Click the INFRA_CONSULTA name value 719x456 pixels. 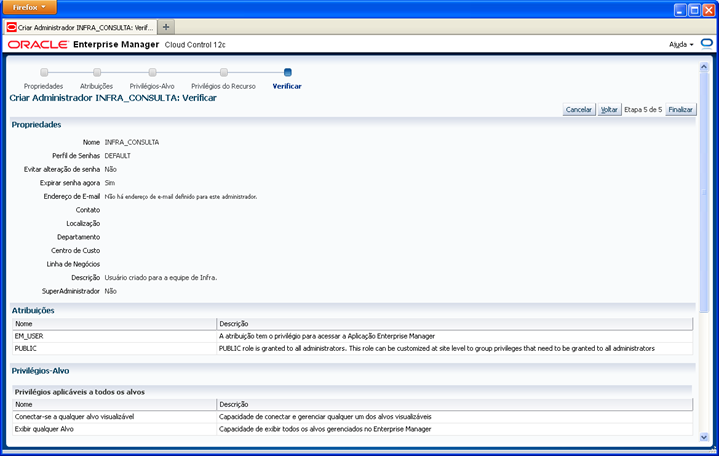132,142
